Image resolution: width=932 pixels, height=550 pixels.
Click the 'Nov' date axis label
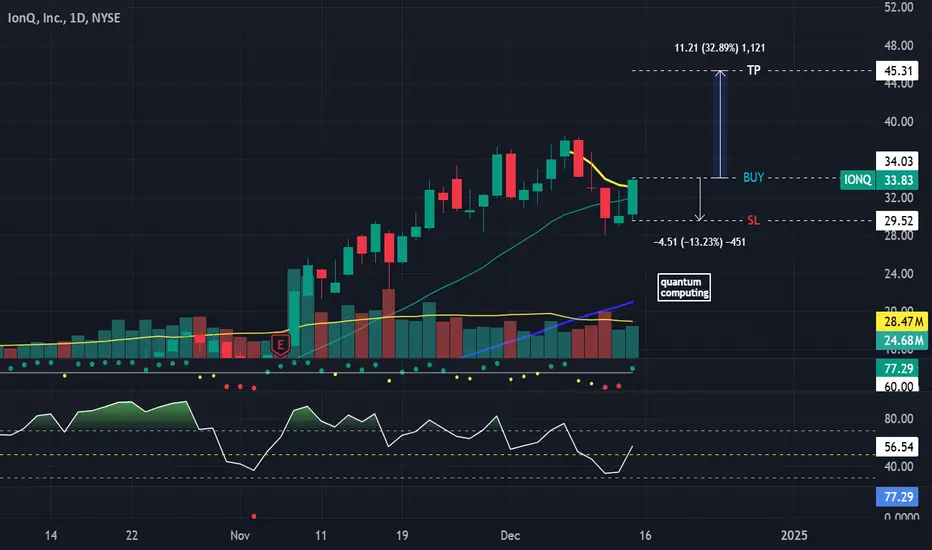click(240, 535)
